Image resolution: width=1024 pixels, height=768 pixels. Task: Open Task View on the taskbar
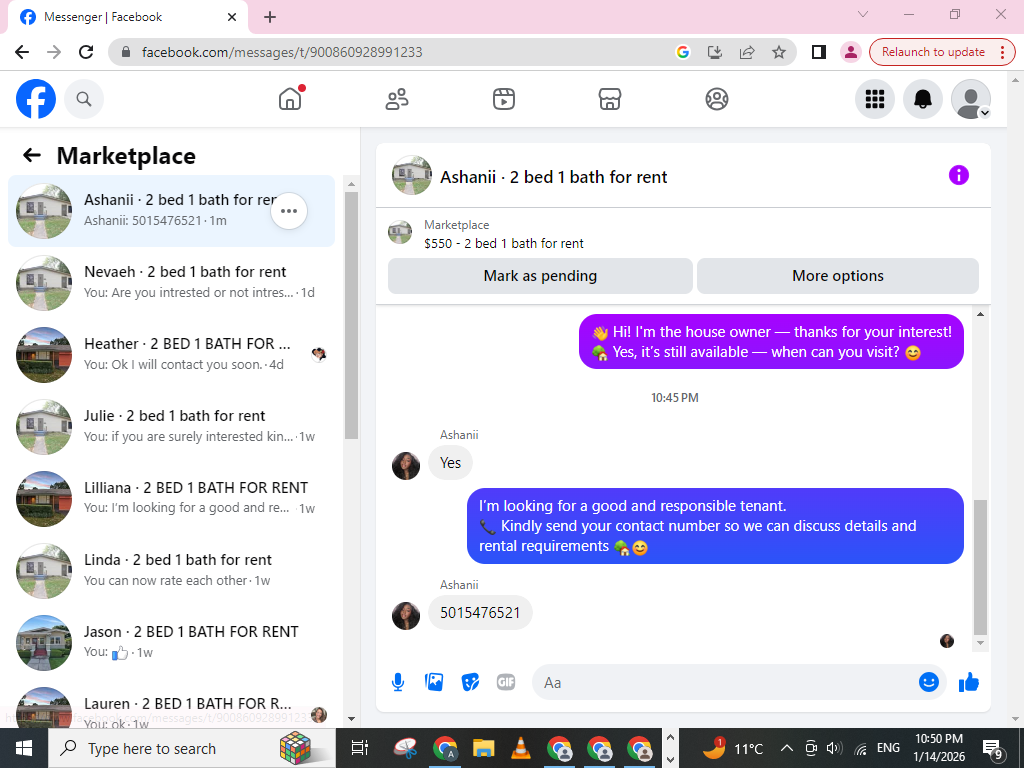360,748
